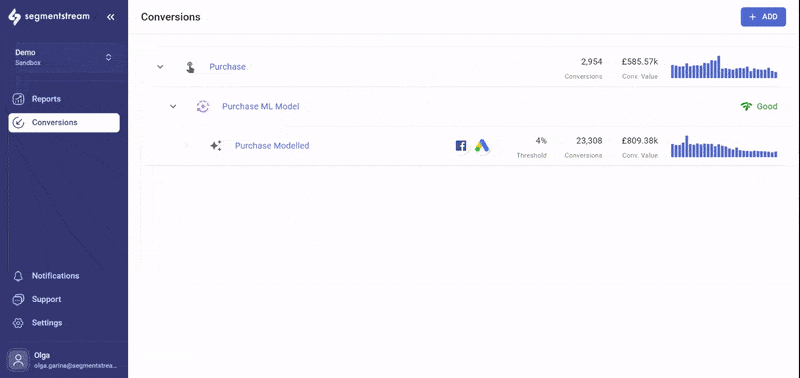Image resolution: width=800 pixels, height=378 pixels.
Task: Open Notifications in the sidebar
Action: click(x=64, y=276)
